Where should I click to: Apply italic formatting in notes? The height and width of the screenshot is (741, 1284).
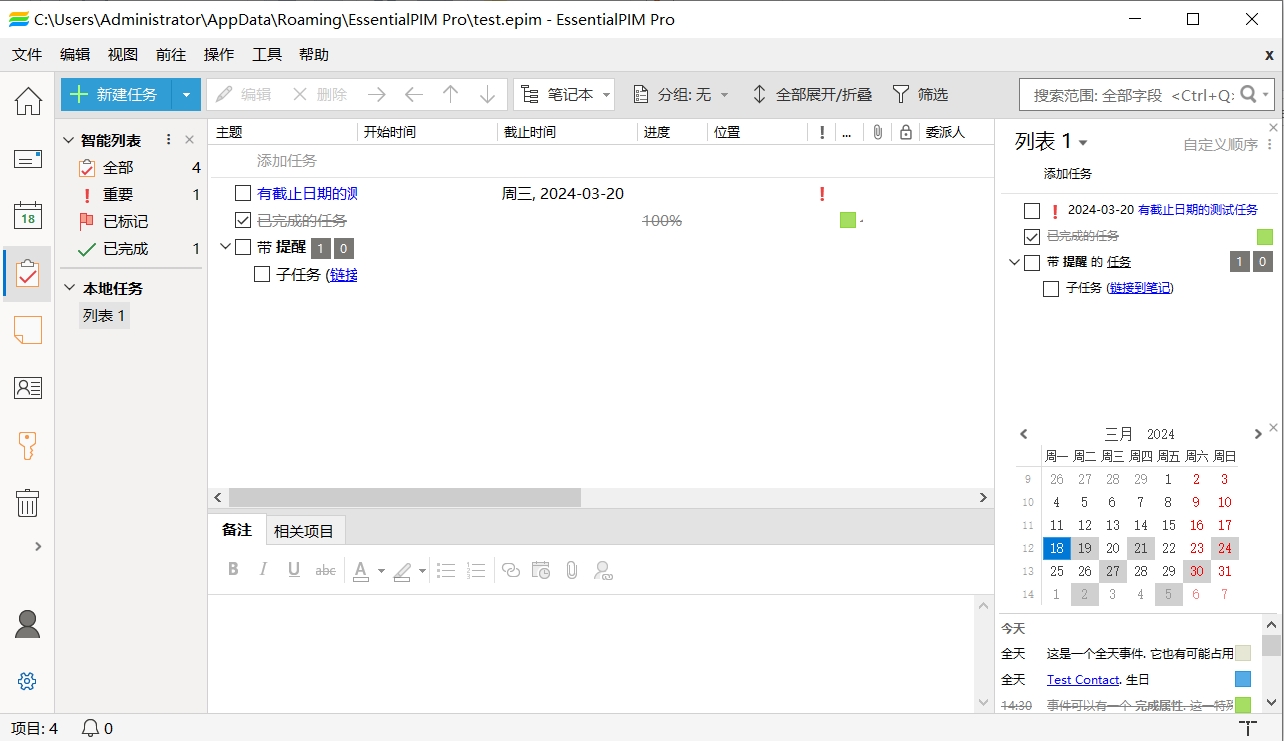(x=263, y=570)
